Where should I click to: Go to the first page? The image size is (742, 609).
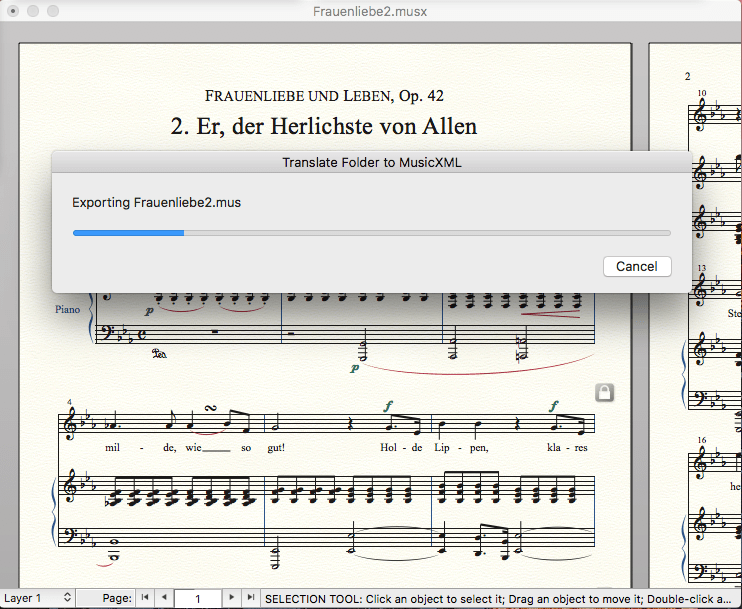[x=145, y=598]
